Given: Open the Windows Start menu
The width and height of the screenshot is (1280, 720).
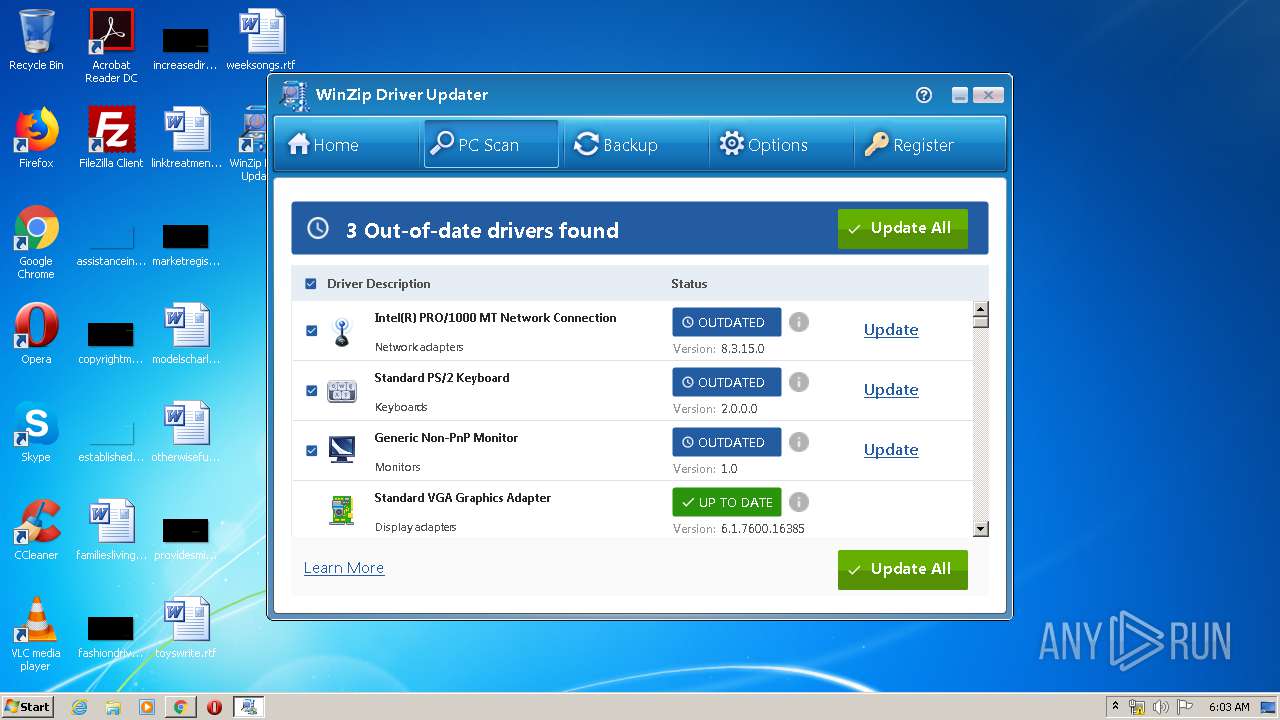Looking at the screenshot, I should tap(27, 706).
